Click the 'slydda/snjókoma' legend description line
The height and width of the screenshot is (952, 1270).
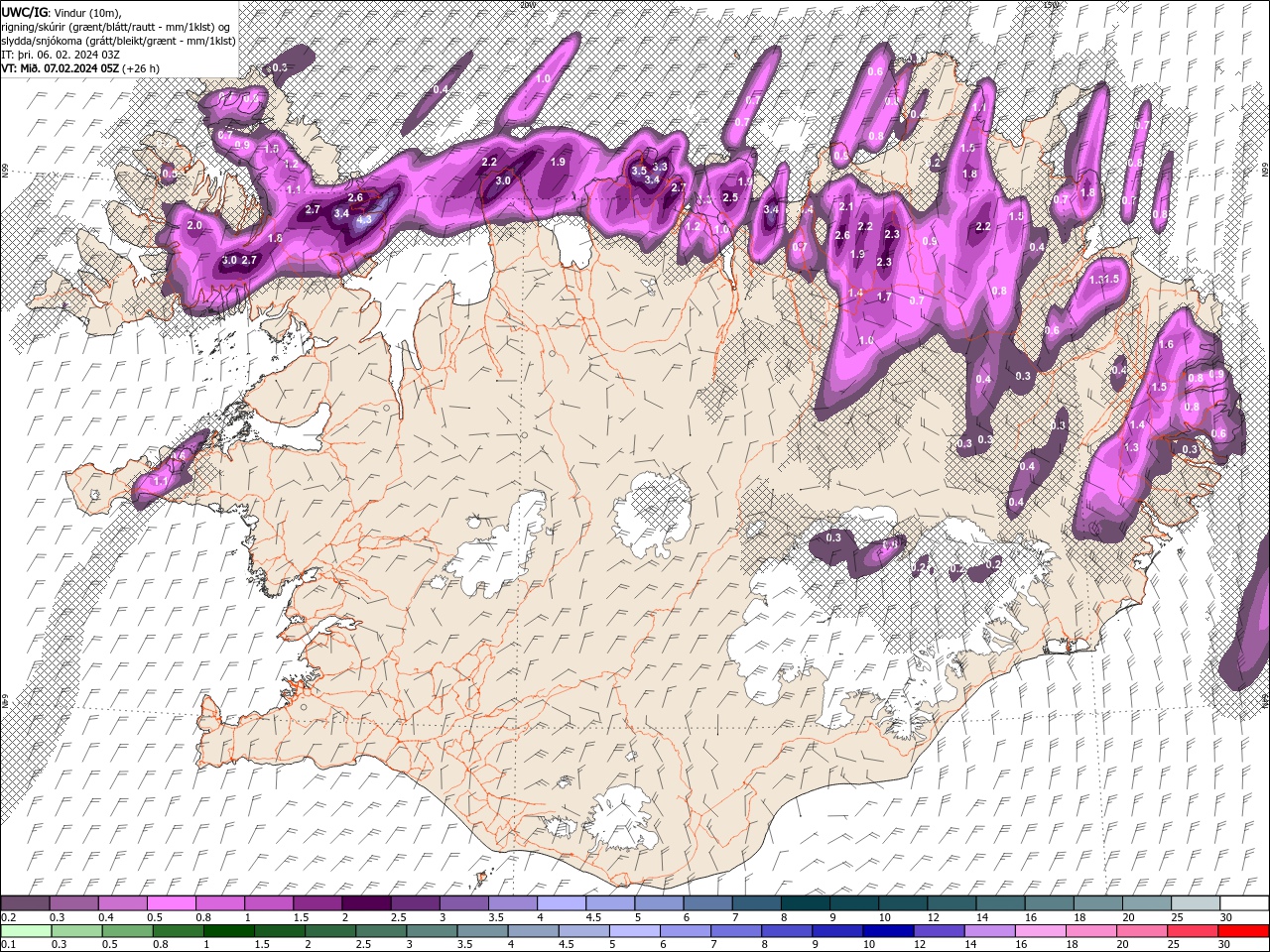(x=118, y=41)
